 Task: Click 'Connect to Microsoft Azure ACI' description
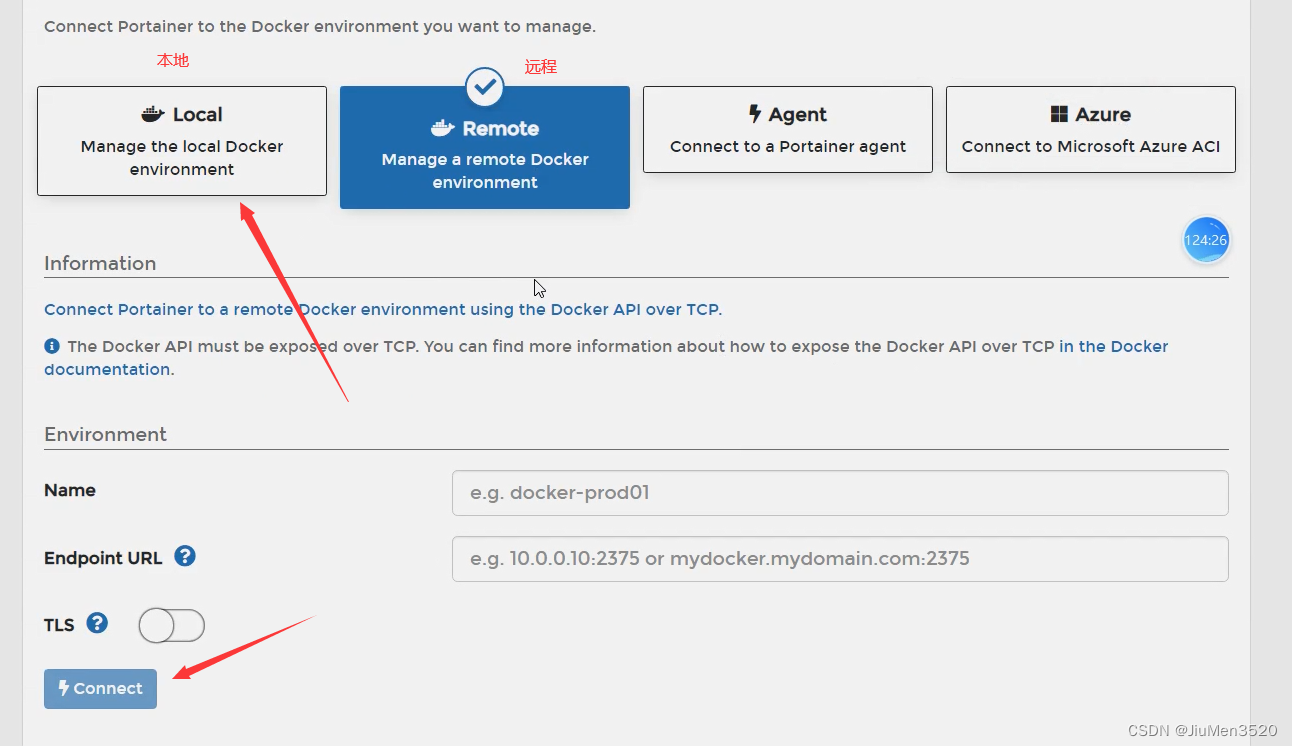tap(1091, 146)
